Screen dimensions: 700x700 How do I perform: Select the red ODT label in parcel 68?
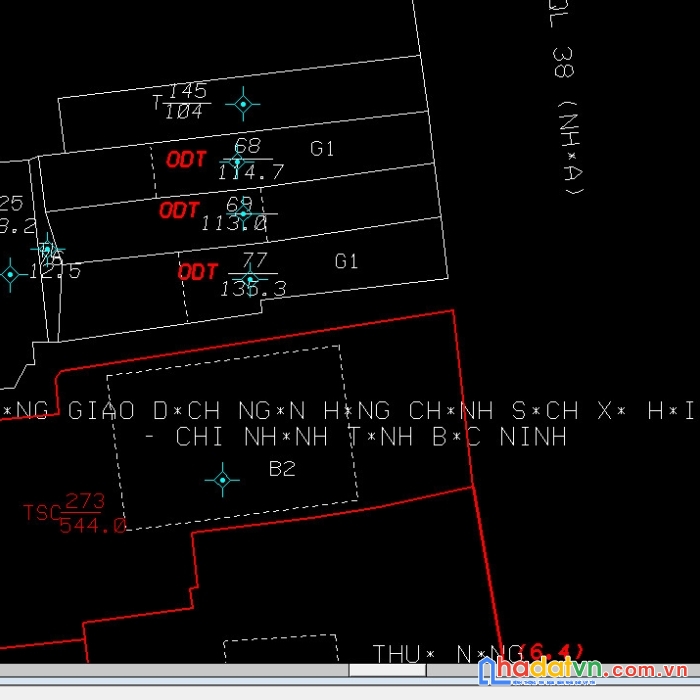[186, 159]
